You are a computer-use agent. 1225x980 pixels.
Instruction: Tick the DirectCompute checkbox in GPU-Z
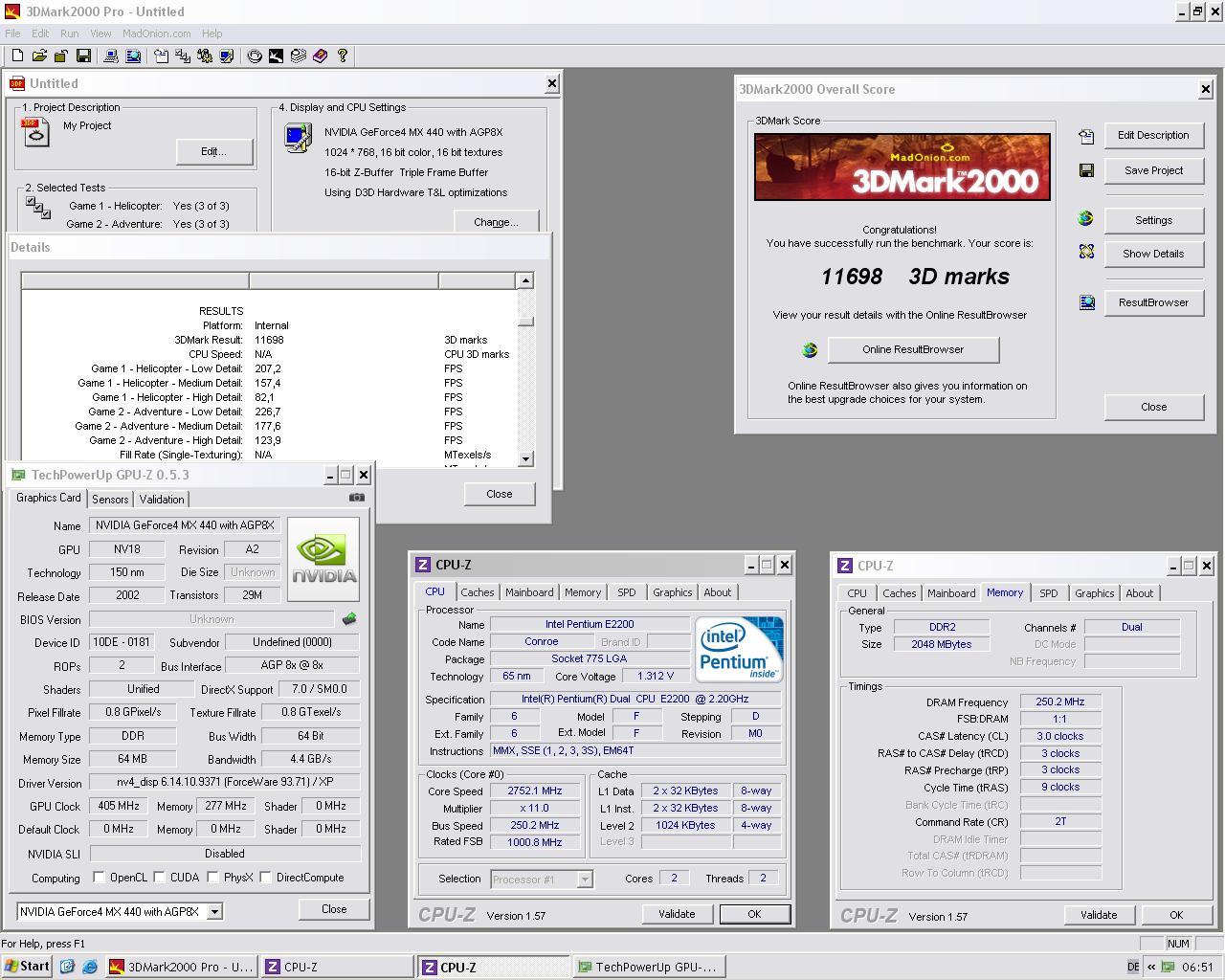tap(265, 877)
